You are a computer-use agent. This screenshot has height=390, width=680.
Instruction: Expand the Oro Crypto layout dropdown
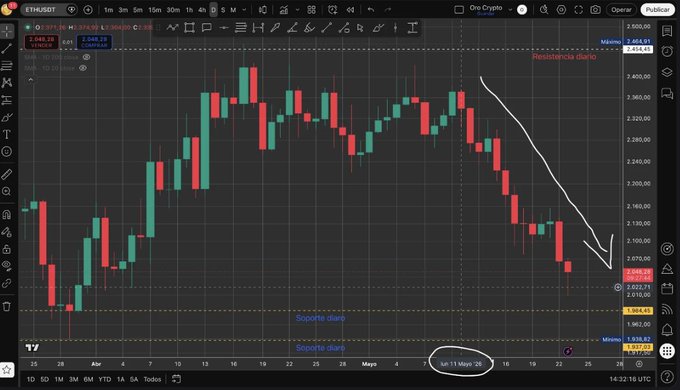click(510, 10)
